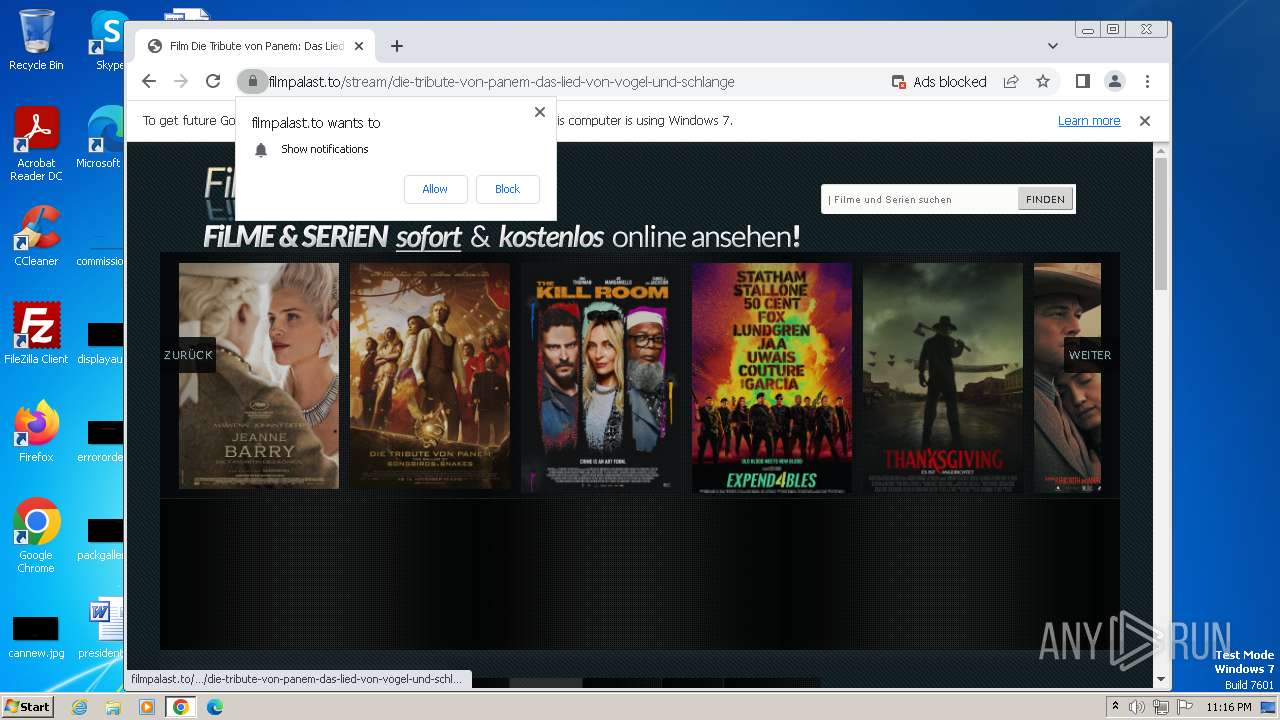Show hidden tray icons arrow
Viewport: 1280px width, 720px height.
pyautogui.click(x=1115, y=707)
